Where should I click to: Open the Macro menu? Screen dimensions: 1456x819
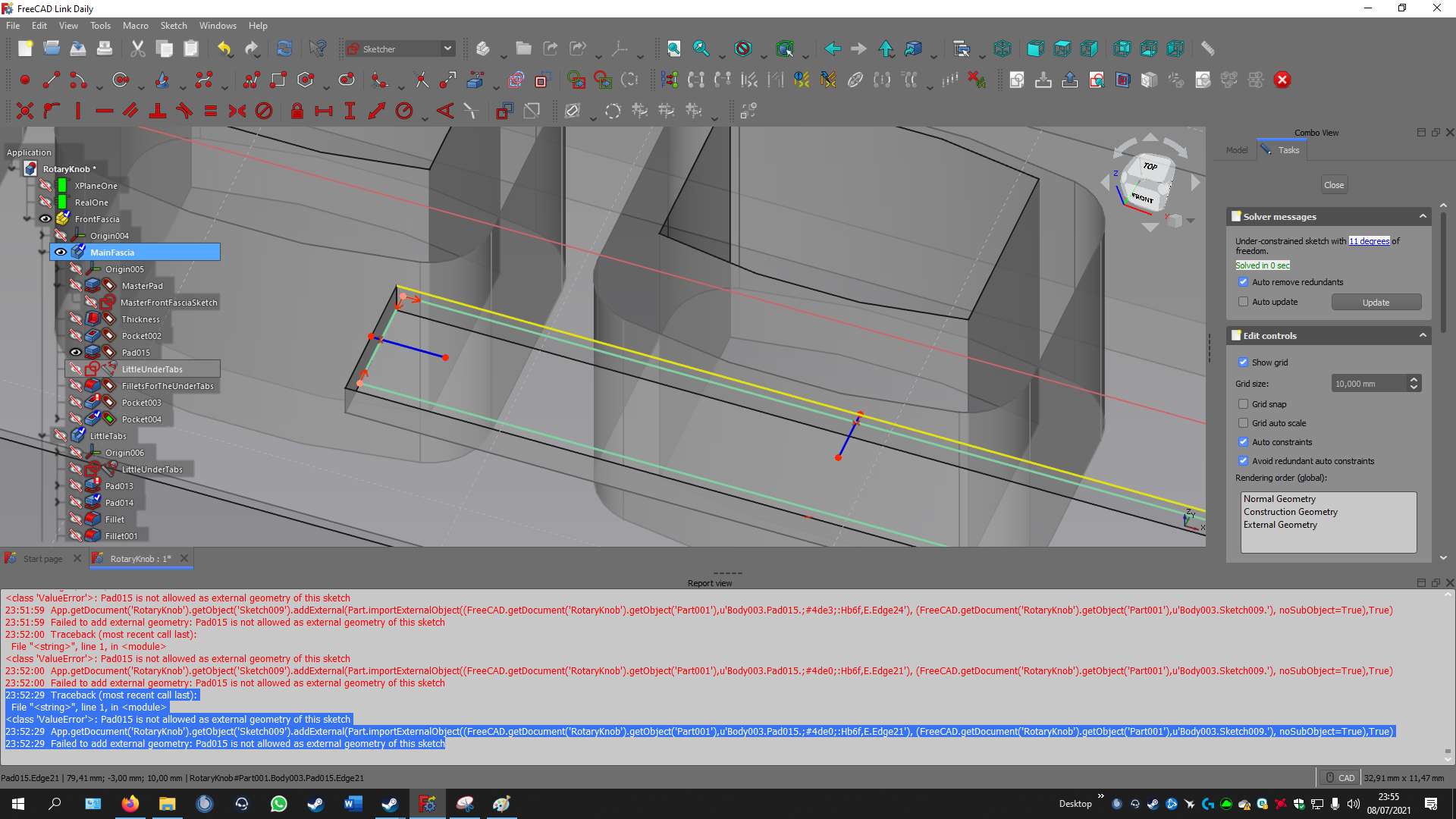coord(136,26)
